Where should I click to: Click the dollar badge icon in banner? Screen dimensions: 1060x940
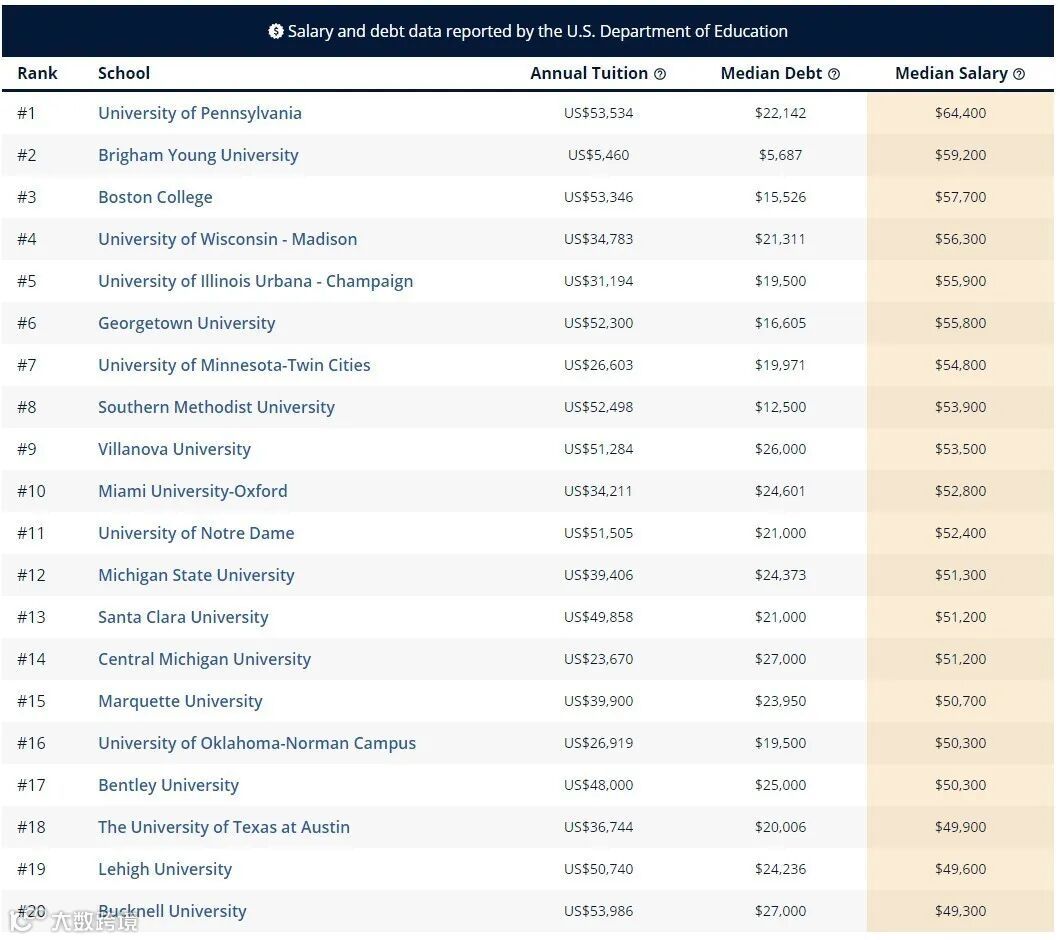pos(275,31)
